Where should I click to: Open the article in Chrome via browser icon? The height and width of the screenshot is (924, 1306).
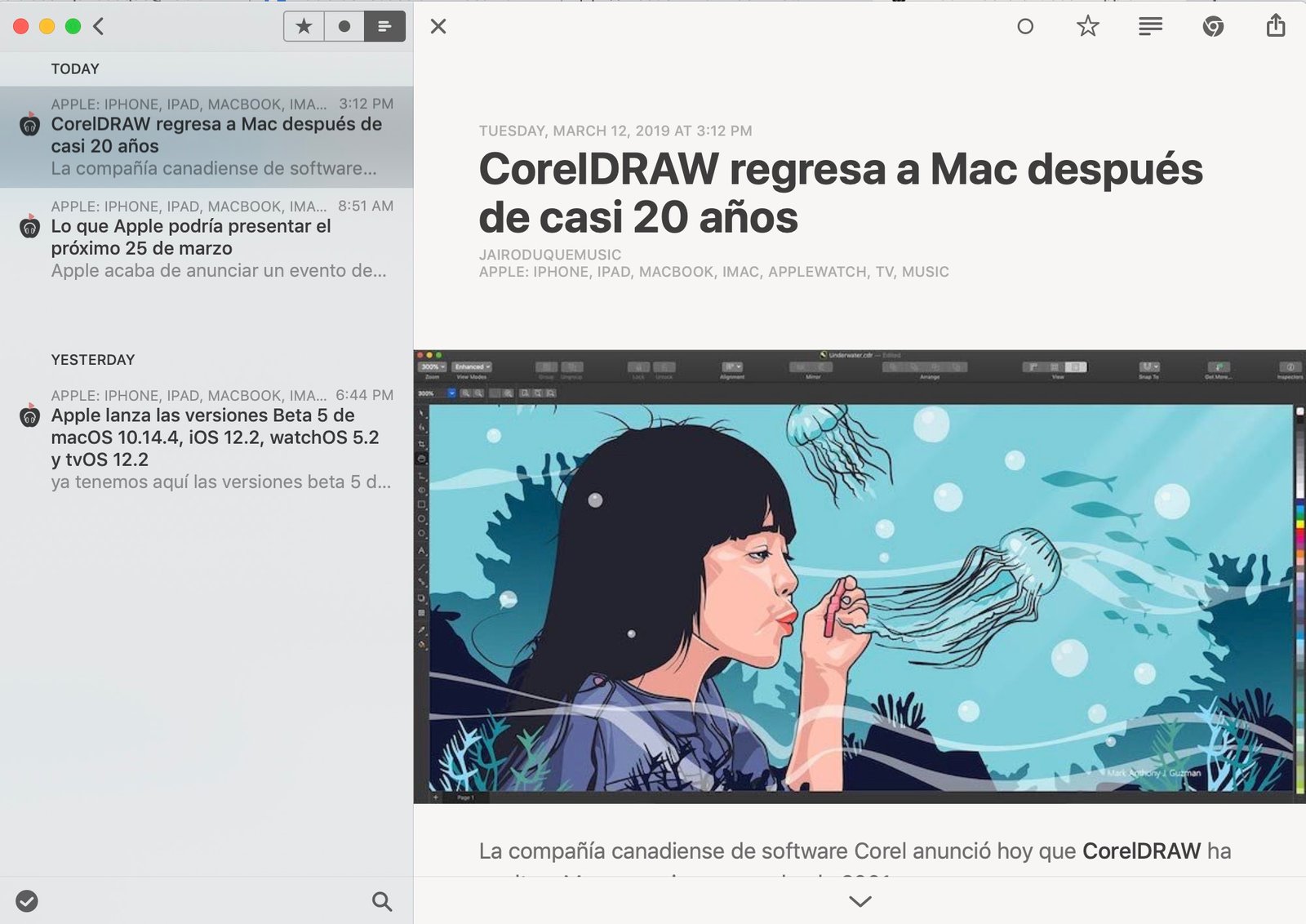click(1213, 26)
